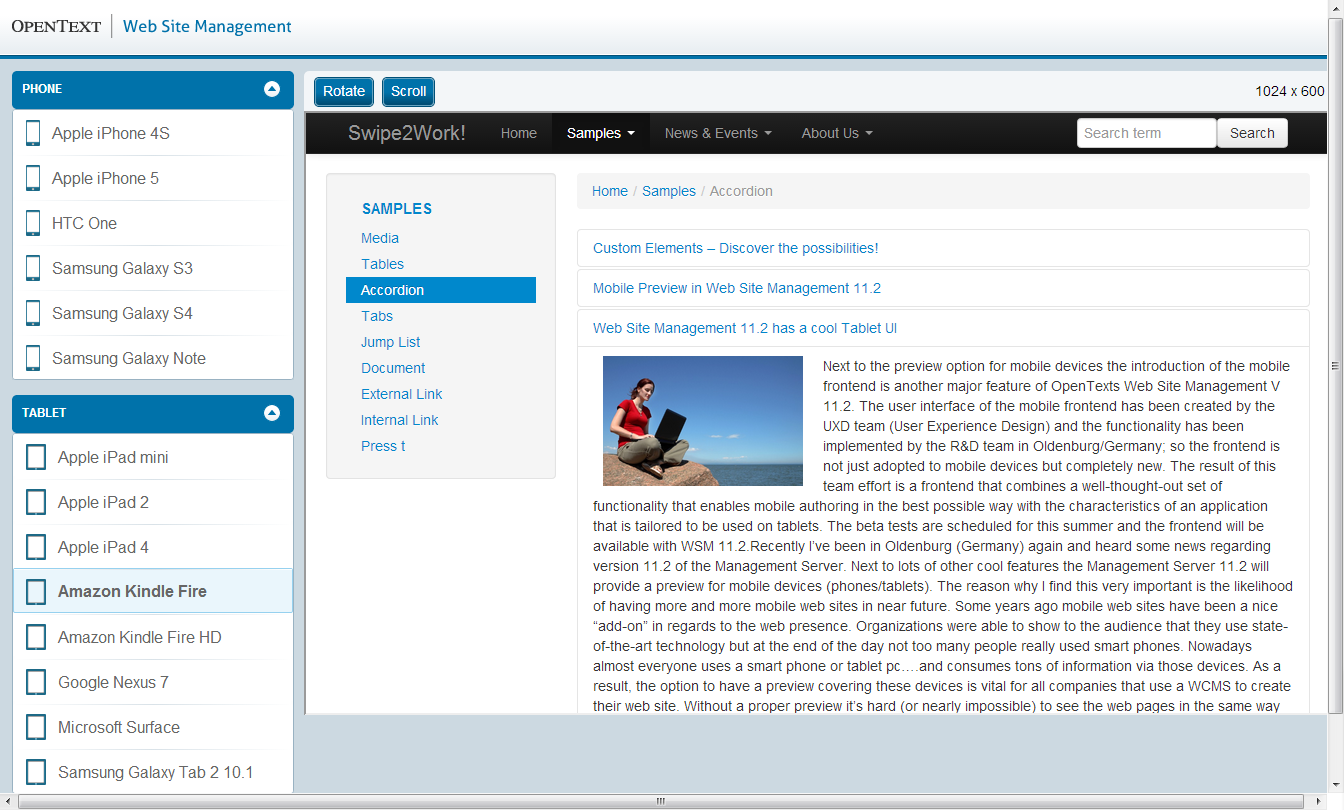Click the phone icon beside Apple iPhone 4S
1344x810 pixels.
click(33, 133)
